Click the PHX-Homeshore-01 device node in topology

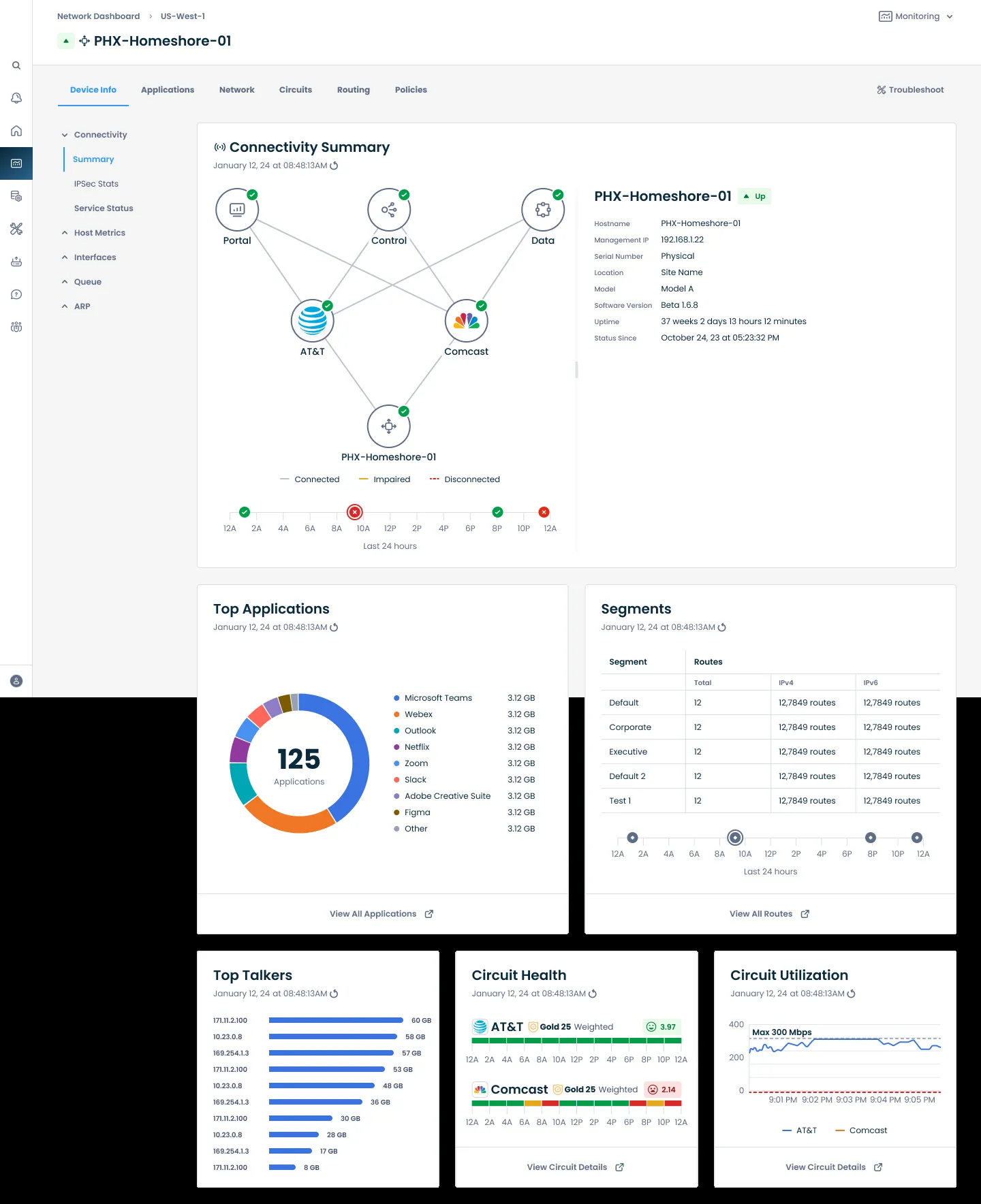[389, 426]
